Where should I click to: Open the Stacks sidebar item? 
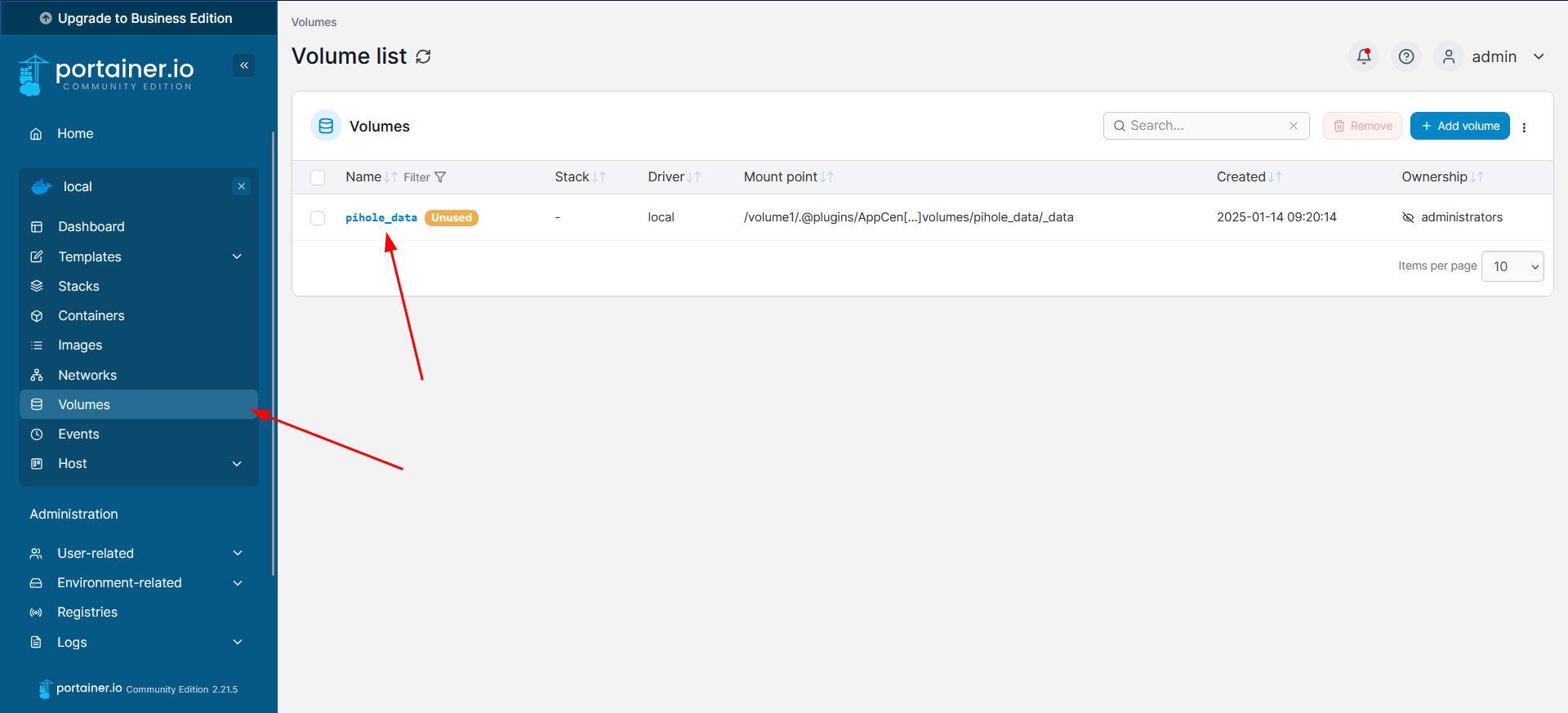[78, 286]
